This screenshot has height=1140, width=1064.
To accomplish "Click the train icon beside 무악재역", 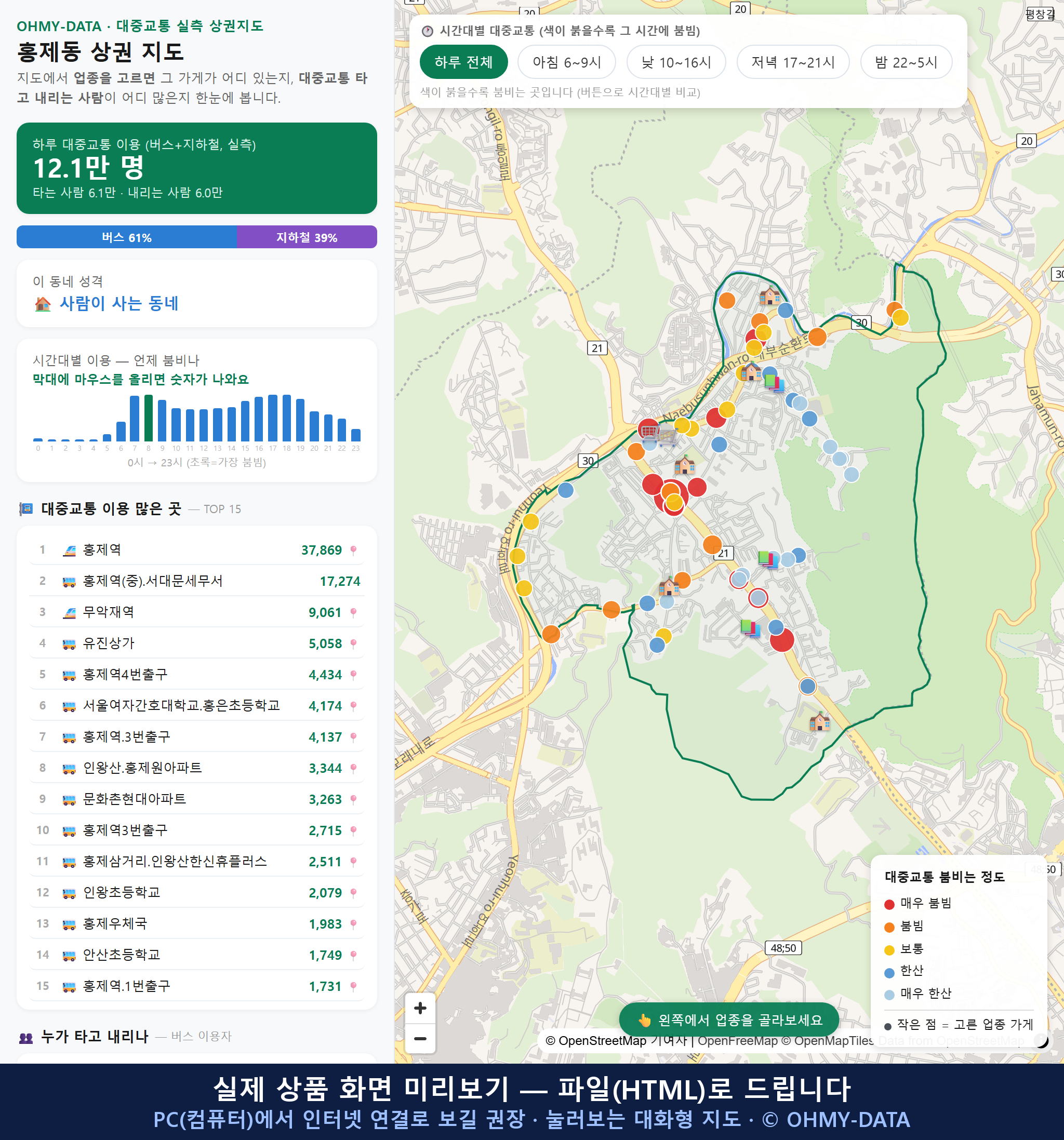I will pyautogui.click(x=69, y=613).
